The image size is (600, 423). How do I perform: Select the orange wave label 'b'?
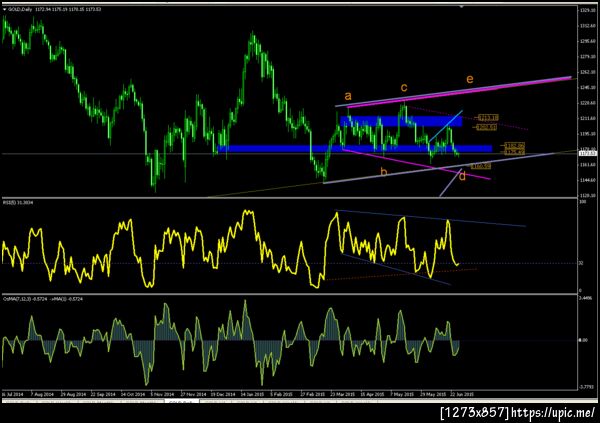pyautogui.click(x=383, y=172)
